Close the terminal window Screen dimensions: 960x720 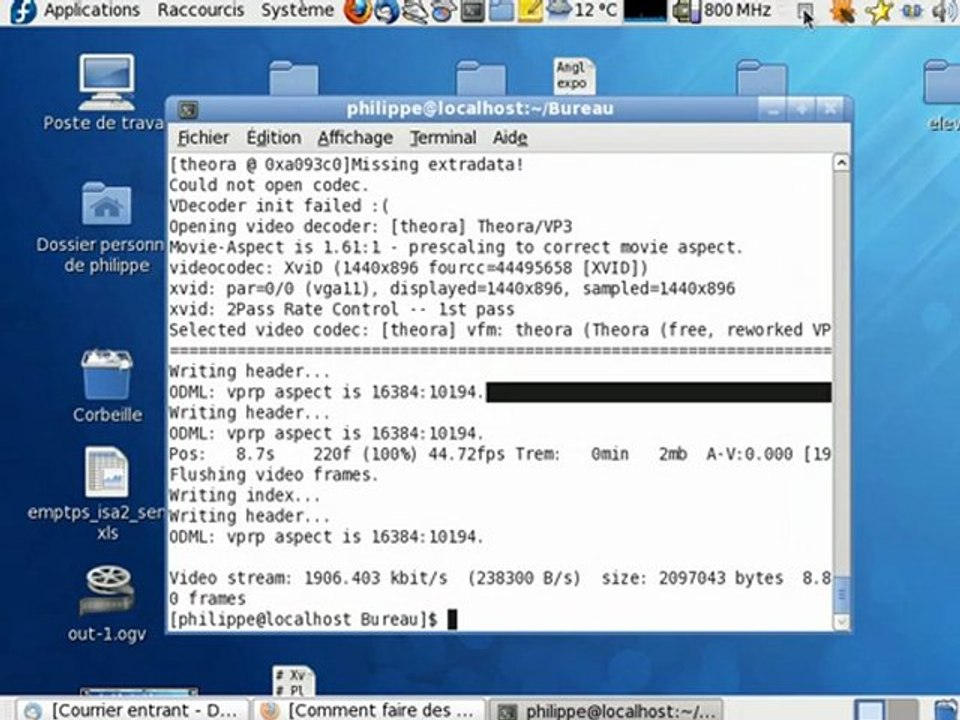pyautogui.click(x=830, y=110)
